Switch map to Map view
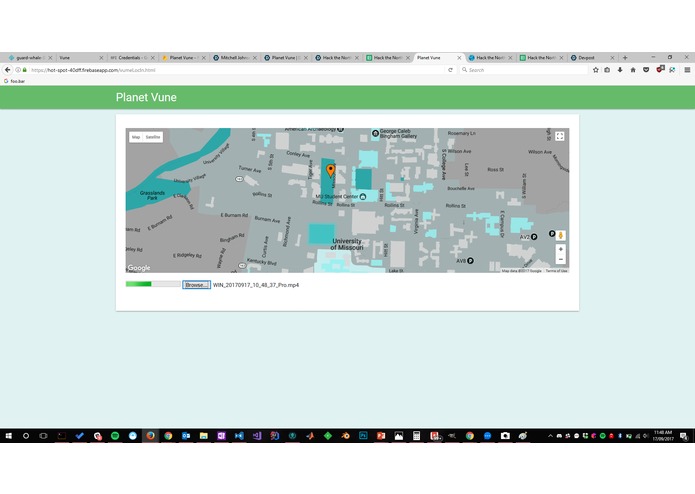Viewport: 695px width, 494px height. [x=136, y=137]
